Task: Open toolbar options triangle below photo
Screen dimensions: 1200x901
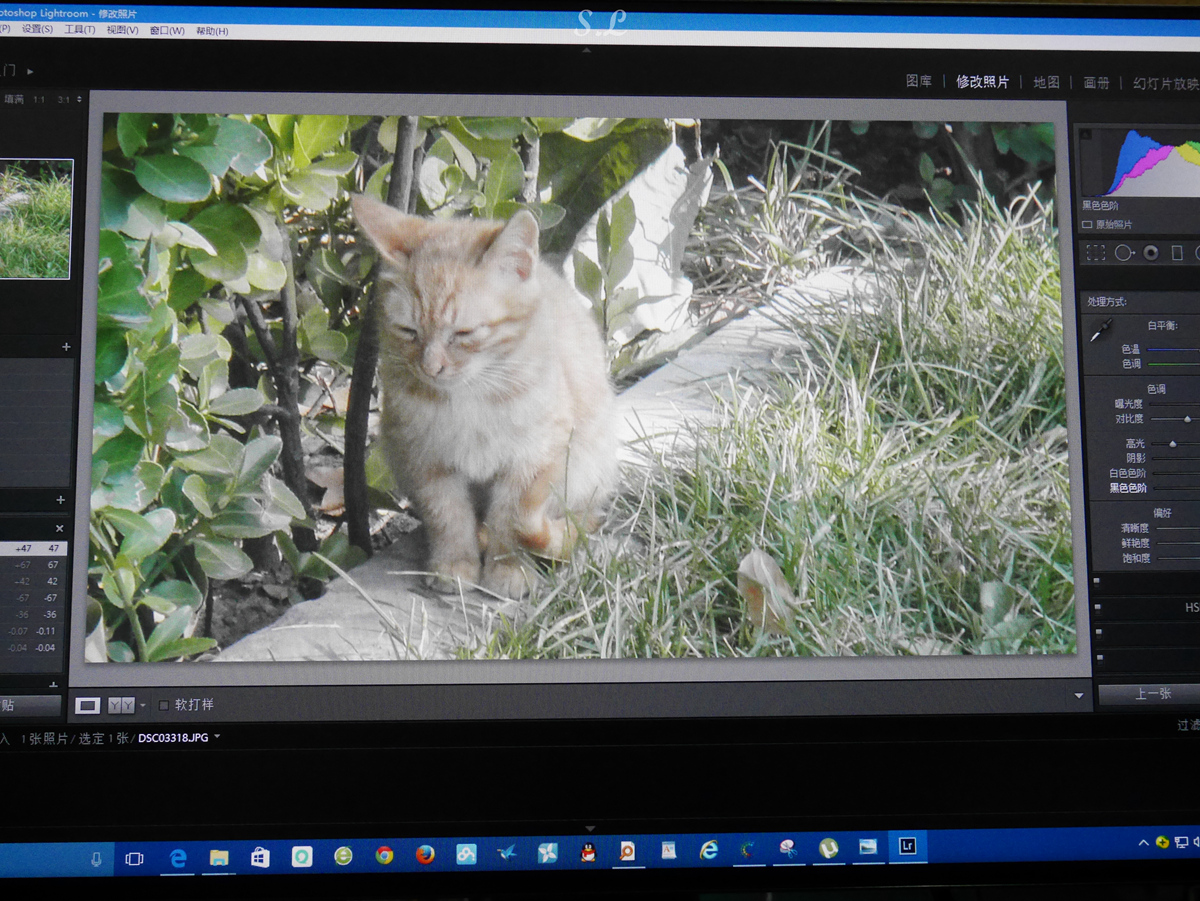Action: [1079, 695]
